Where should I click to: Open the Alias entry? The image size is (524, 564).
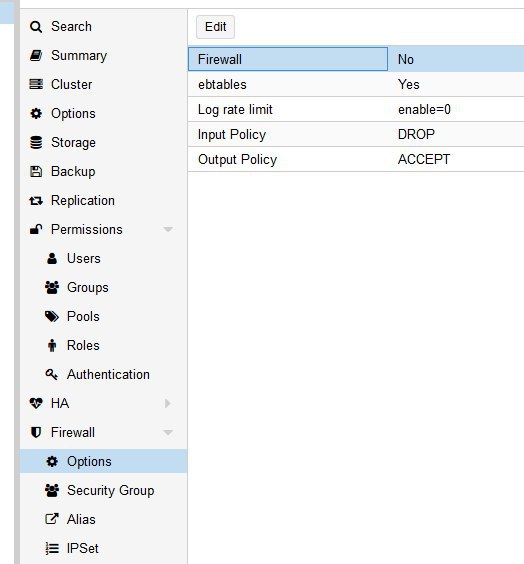point(104,519)
